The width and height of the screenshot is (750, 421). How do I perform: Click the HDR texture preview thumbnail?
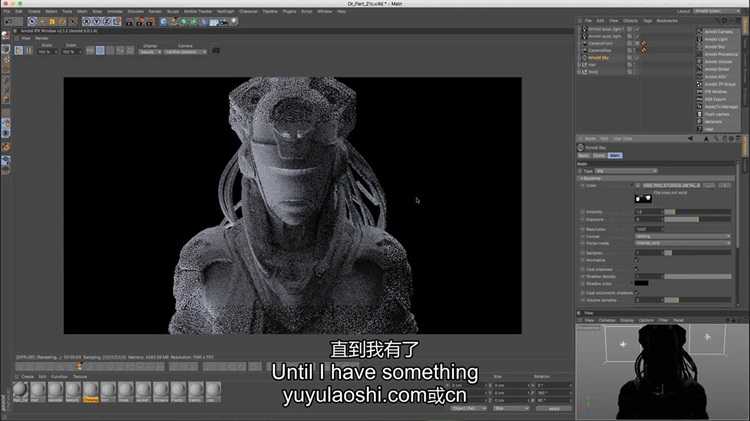click(643, 198)
